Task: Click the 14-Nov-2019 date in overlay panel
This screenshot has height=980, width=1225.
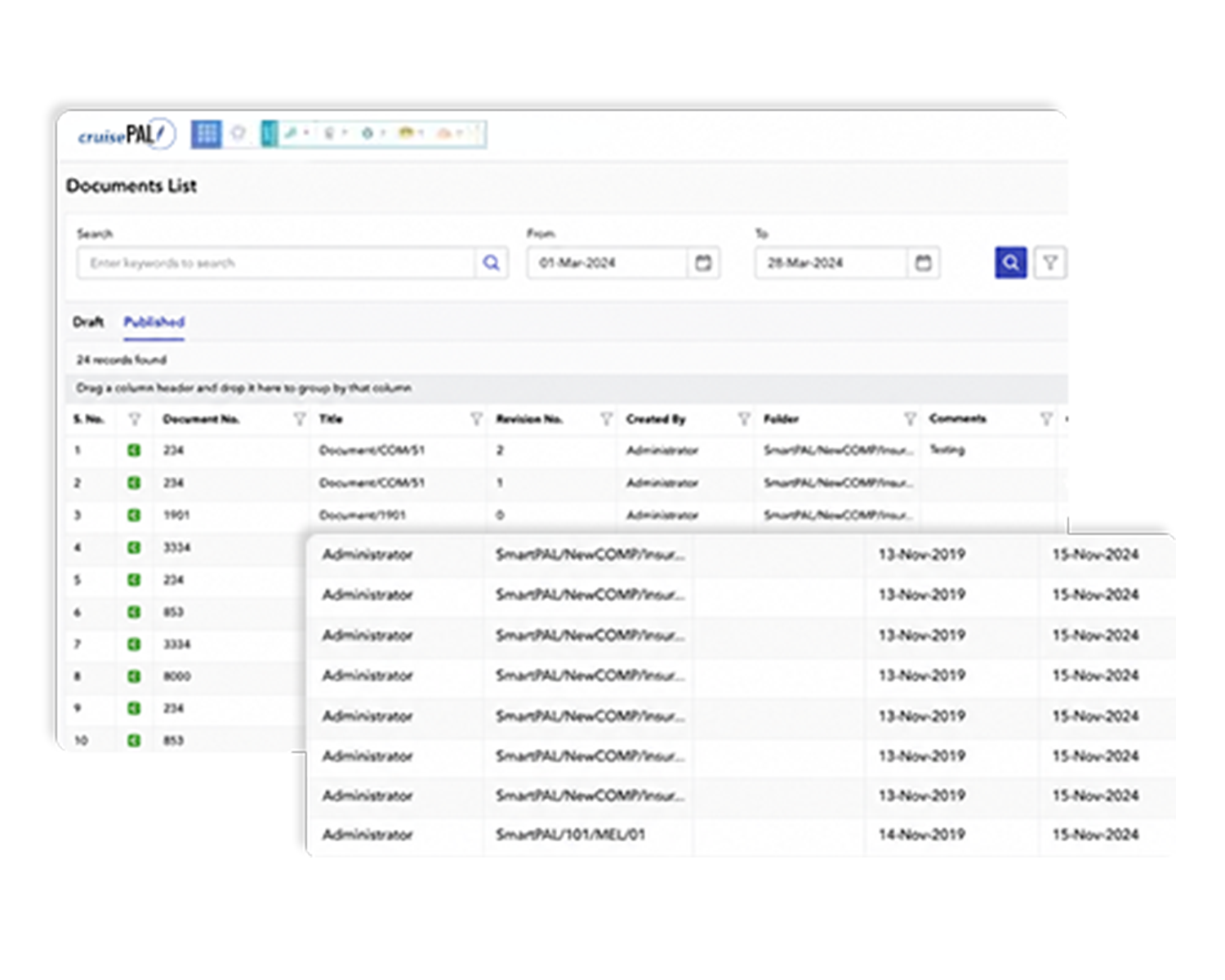Action: click(x=921, y=835)
